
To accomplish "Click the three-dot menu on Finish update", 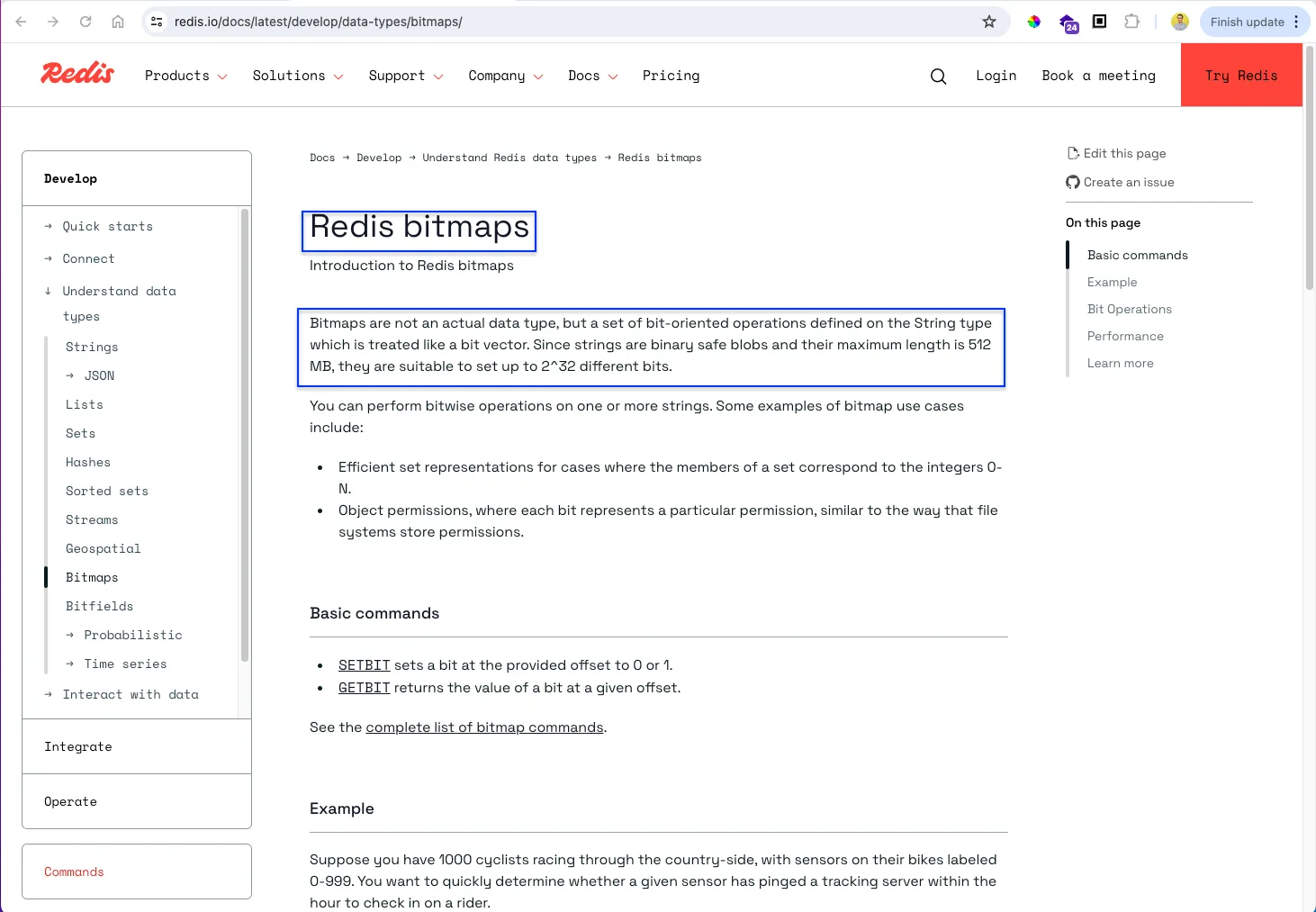I will tap(1296, 22).
